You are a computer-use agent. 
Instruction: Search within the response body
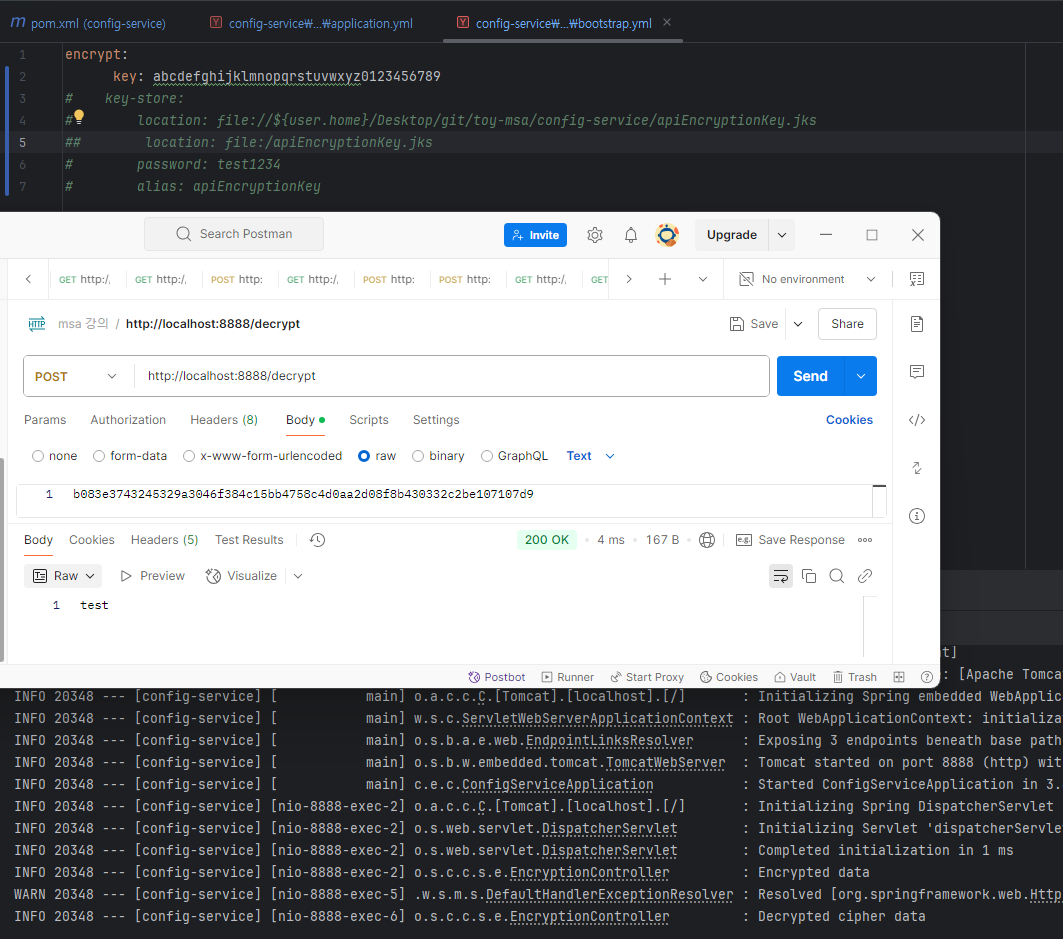(837, 576)
